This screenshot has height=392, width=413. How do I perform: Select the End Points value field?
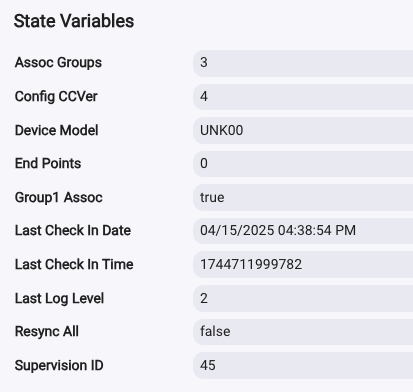[303, 164]
